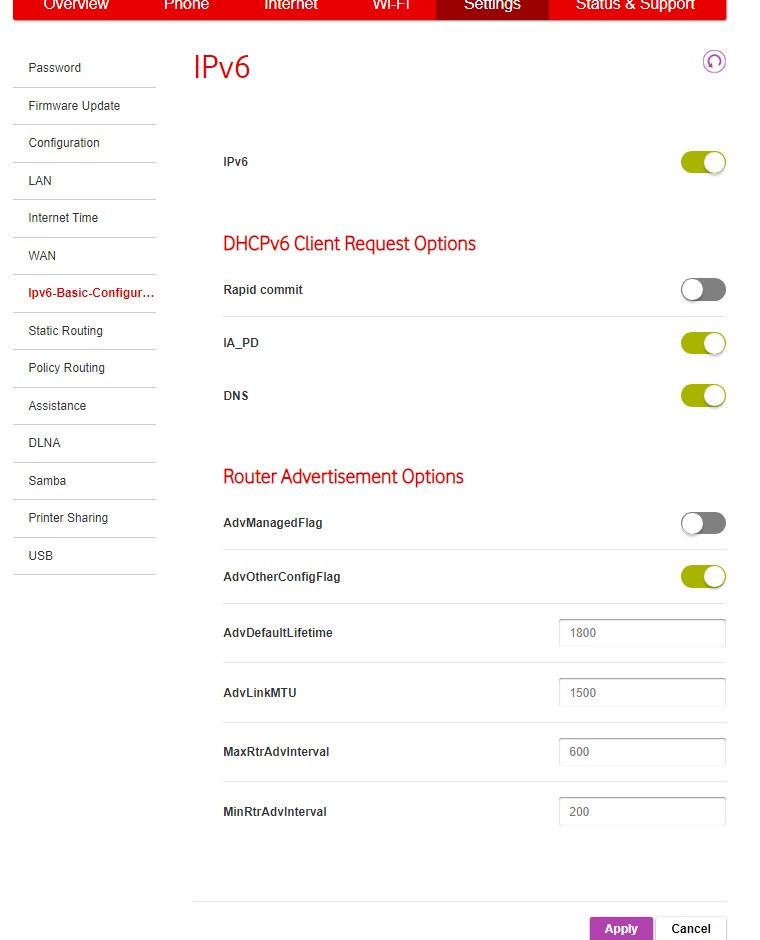
Task: Disable the DNS request option
Action: pyautogui.click(x=703, y=395)
